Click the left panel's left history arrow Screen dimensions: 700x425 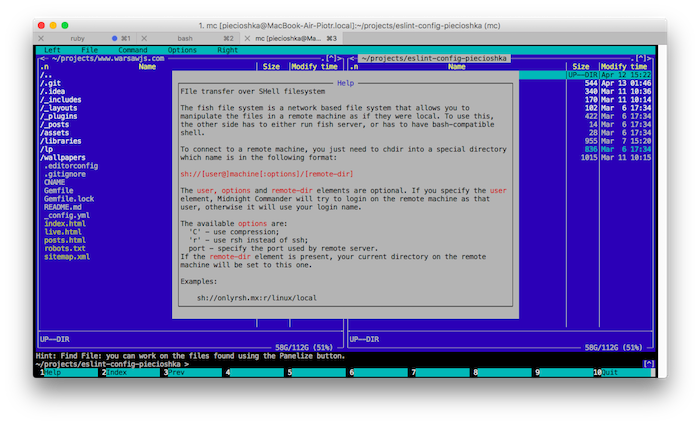click(x=39, y=58)
